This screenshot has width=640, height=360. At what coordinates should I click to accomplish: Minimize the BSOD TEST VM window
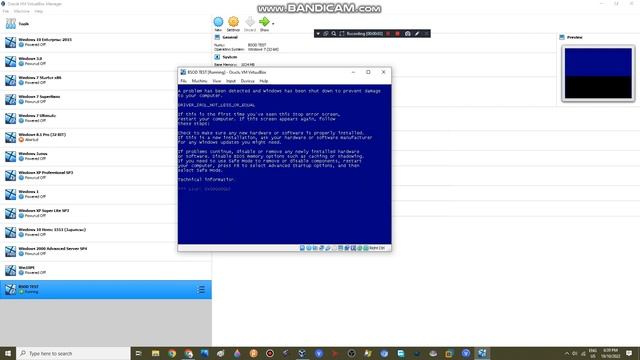[x=353, y=72]
